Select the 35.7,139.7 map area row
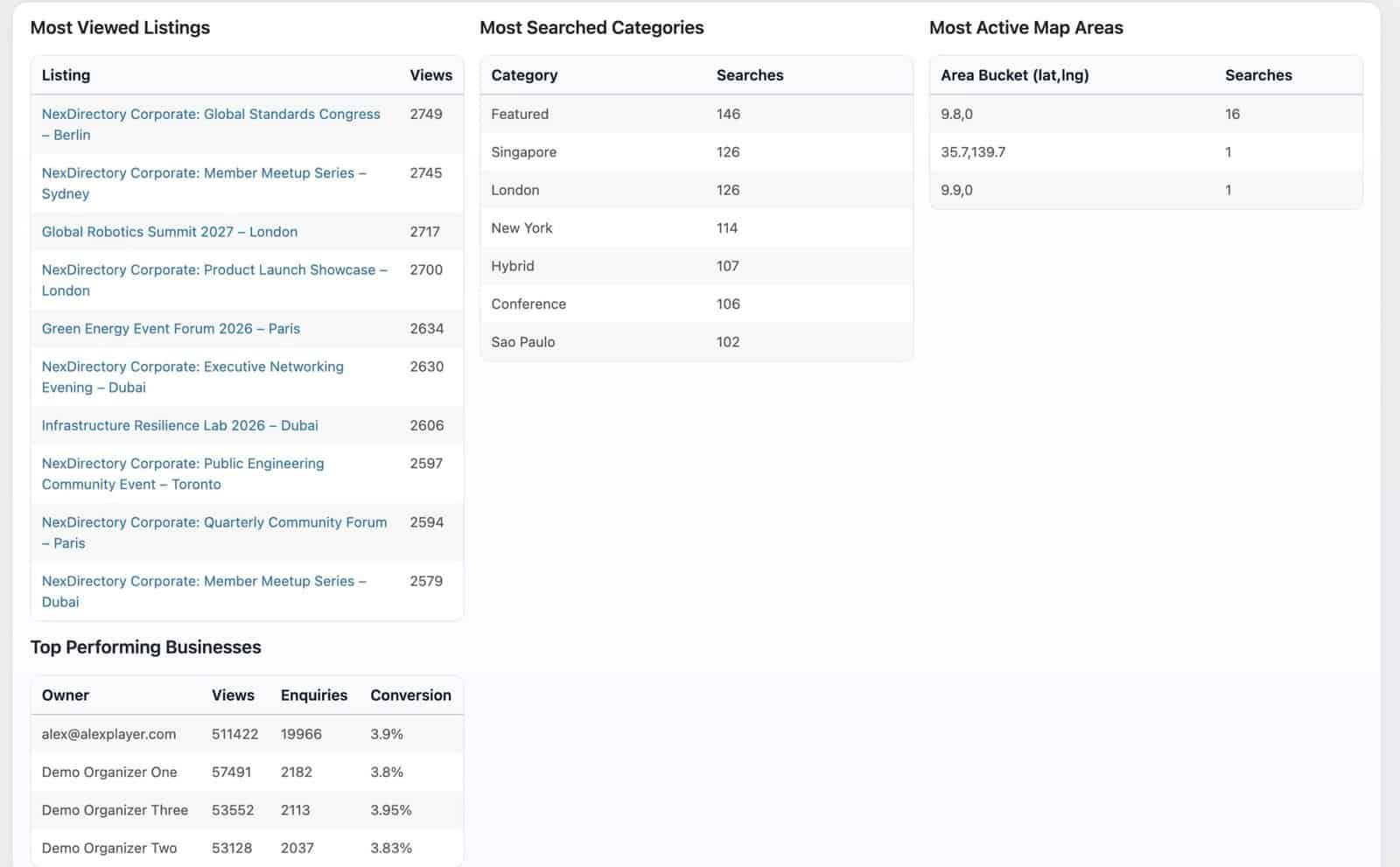Viewport: 1400px width, 867px height. [1050, 152]
